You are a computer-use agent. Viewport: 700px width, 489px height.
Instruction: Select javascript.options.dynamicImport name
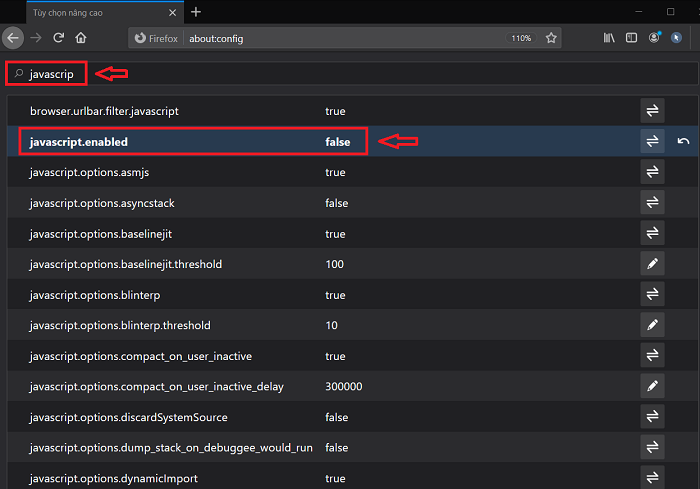click(x=113, y=479)
